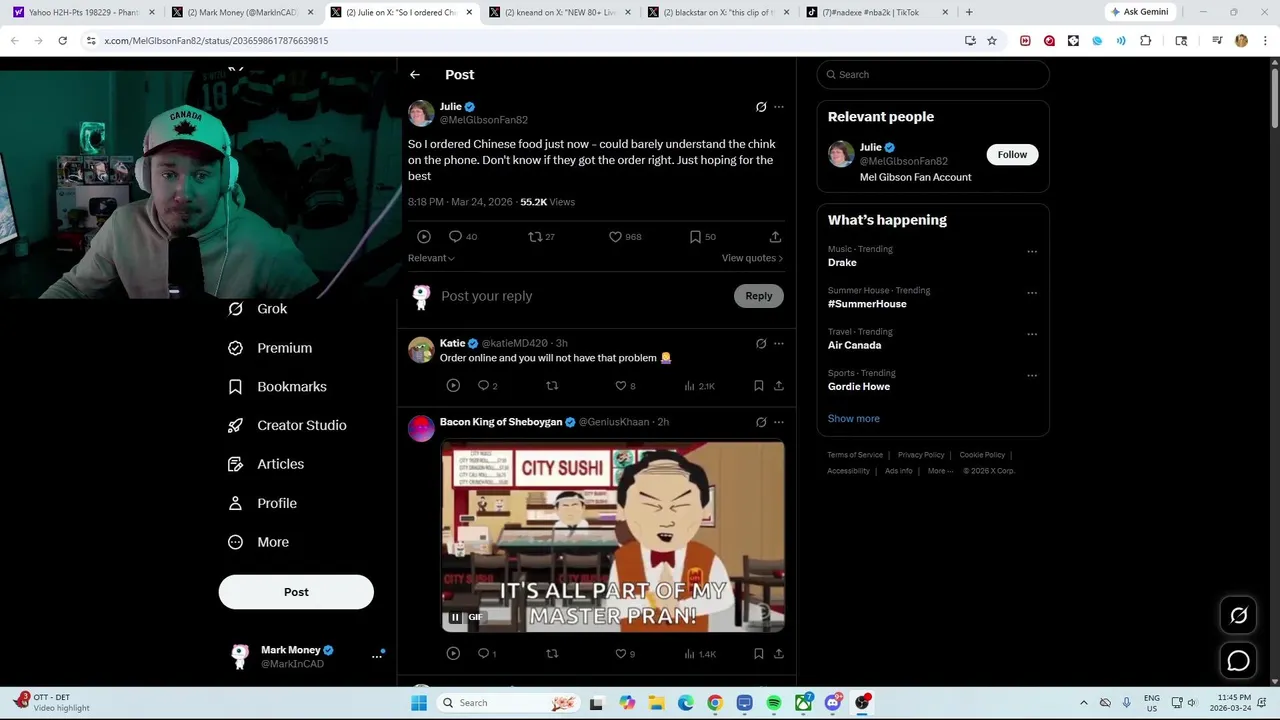This screenshot has height=720, width=1280.
Task: Bookmark this page with star icon
Action: (x=992, y=41)
